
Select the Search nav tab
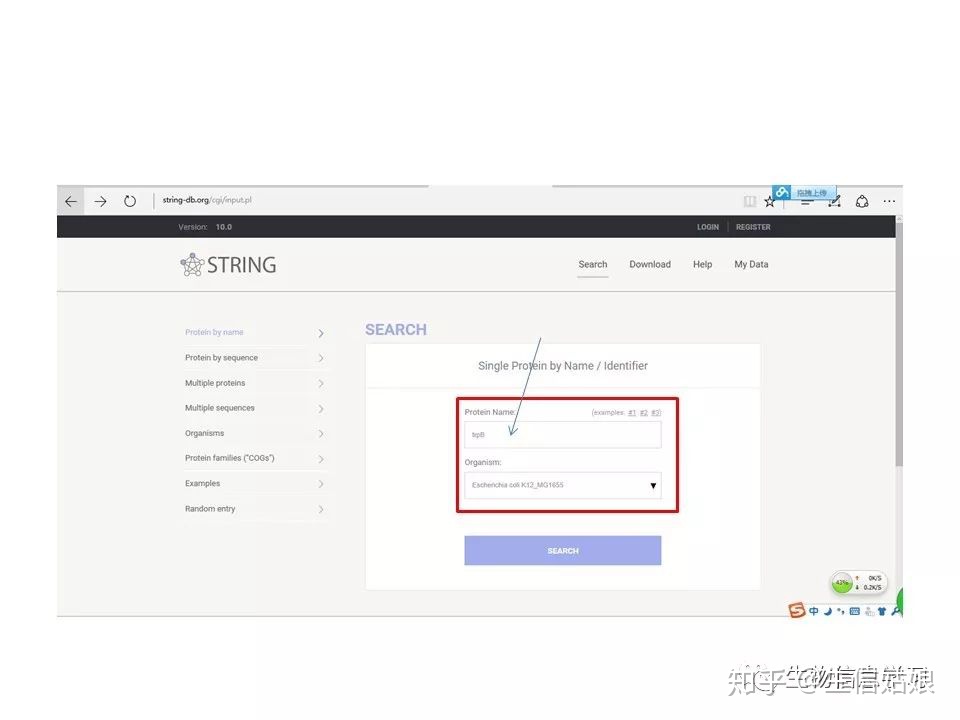click(593, 264)
